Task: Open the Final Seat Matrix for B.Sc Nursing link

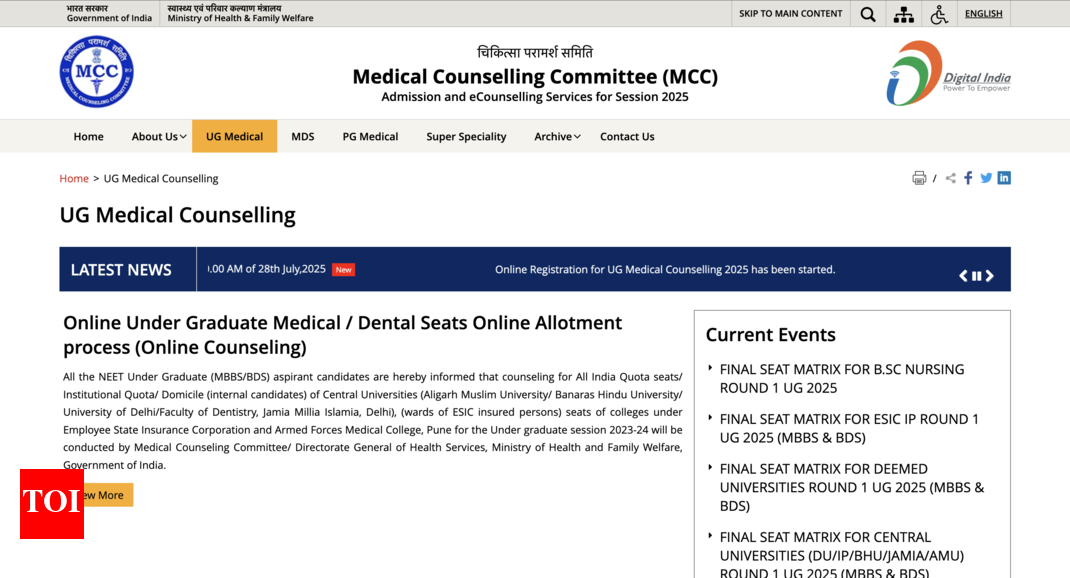Action: coord(842,378)
